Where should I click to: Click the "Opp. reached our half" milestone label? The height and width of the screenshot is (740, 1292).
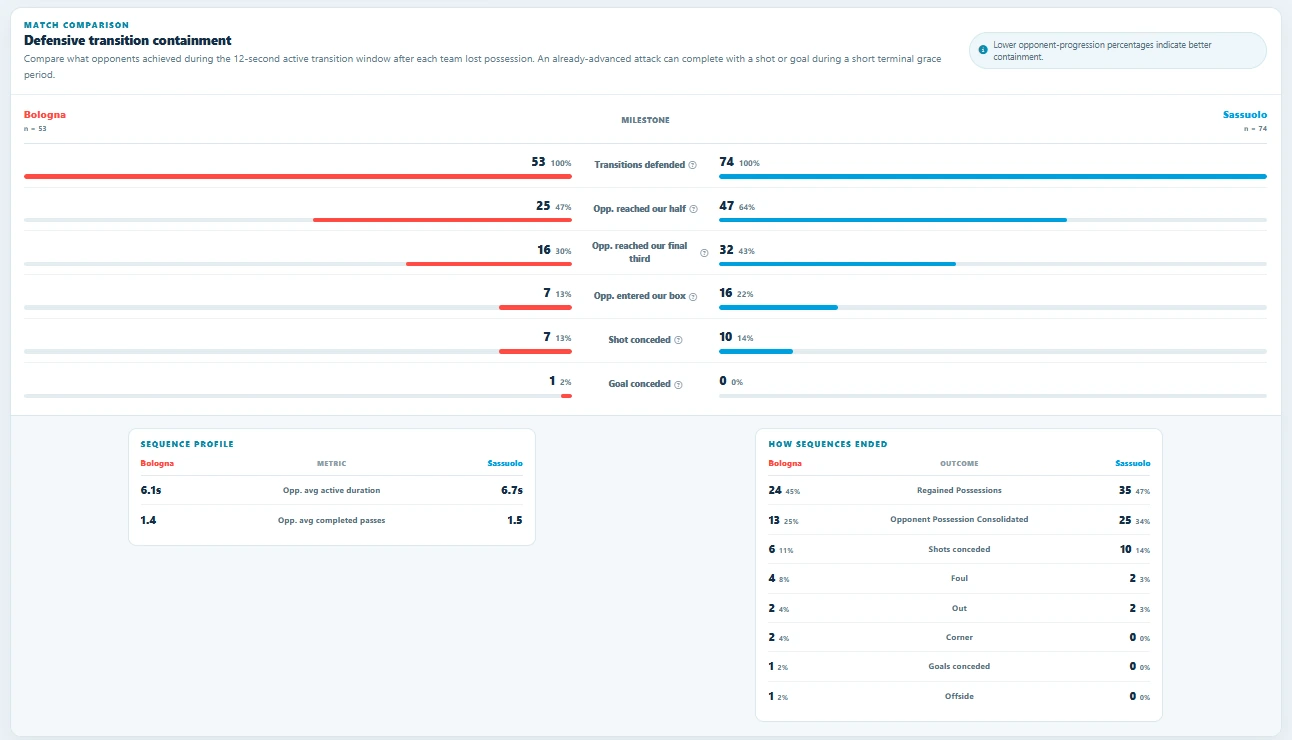point(640,208)
